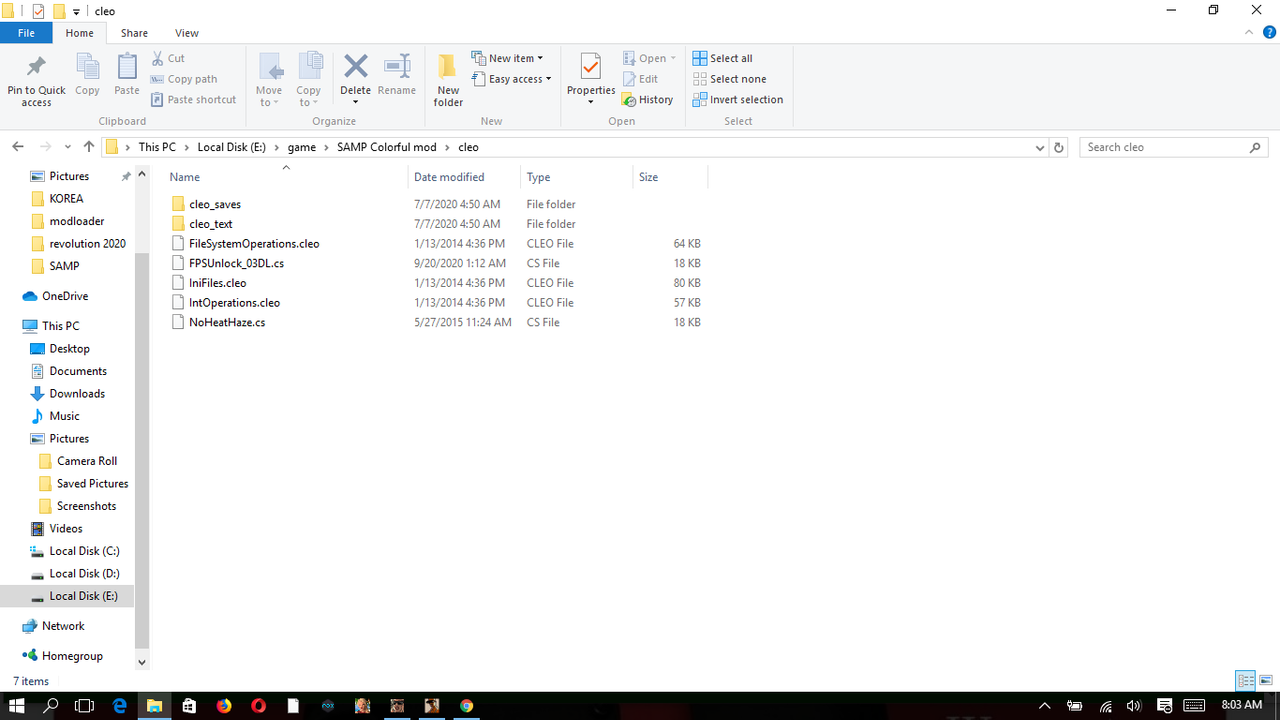Switch to the Share tab

[x=134, y=33]
